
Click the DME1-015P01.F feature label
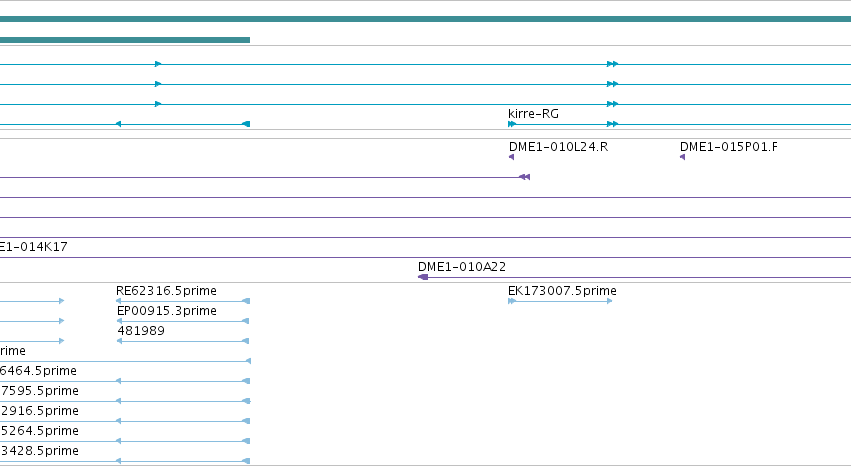728,147
